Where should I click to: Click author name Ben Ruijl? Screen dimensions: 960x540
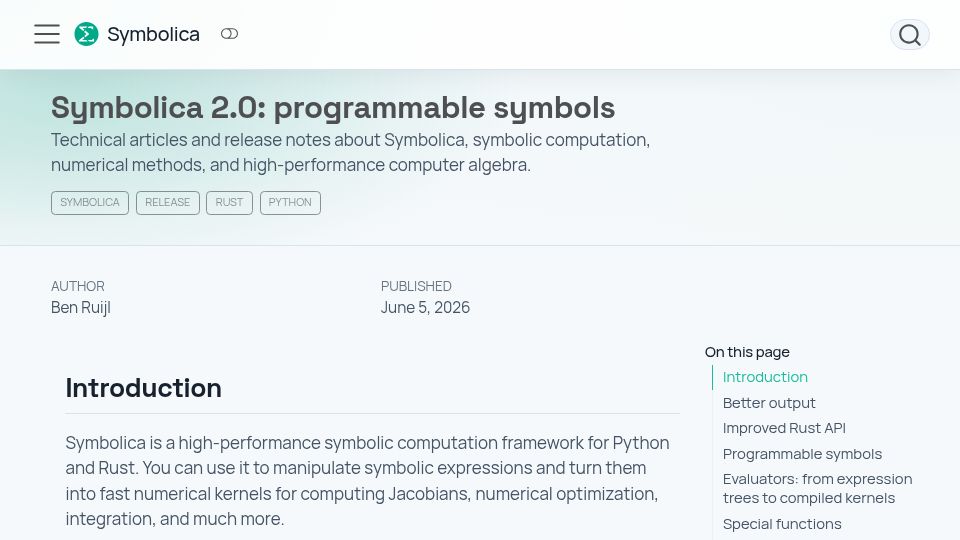81,307
